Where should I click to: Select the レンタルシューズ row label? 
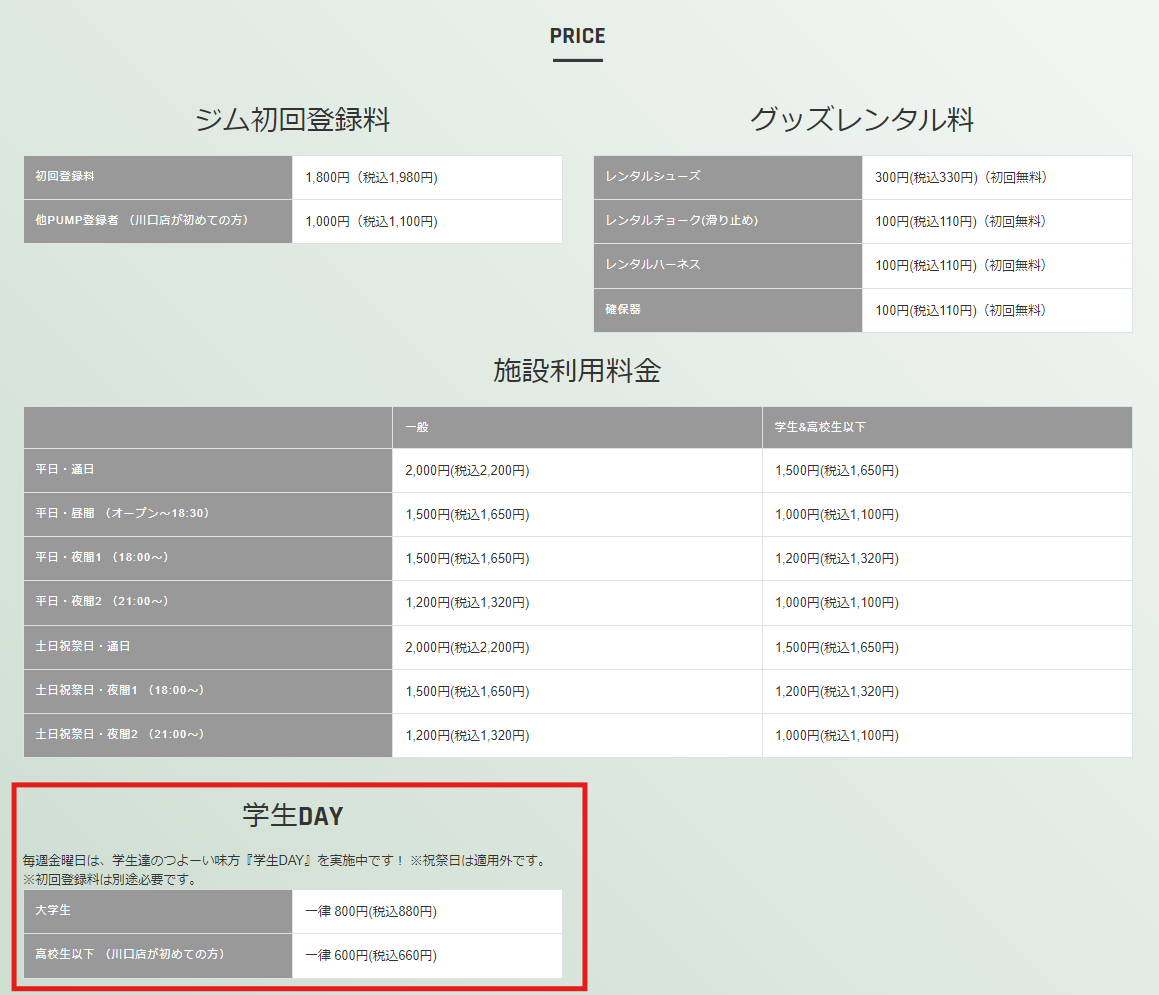[653, 177]
